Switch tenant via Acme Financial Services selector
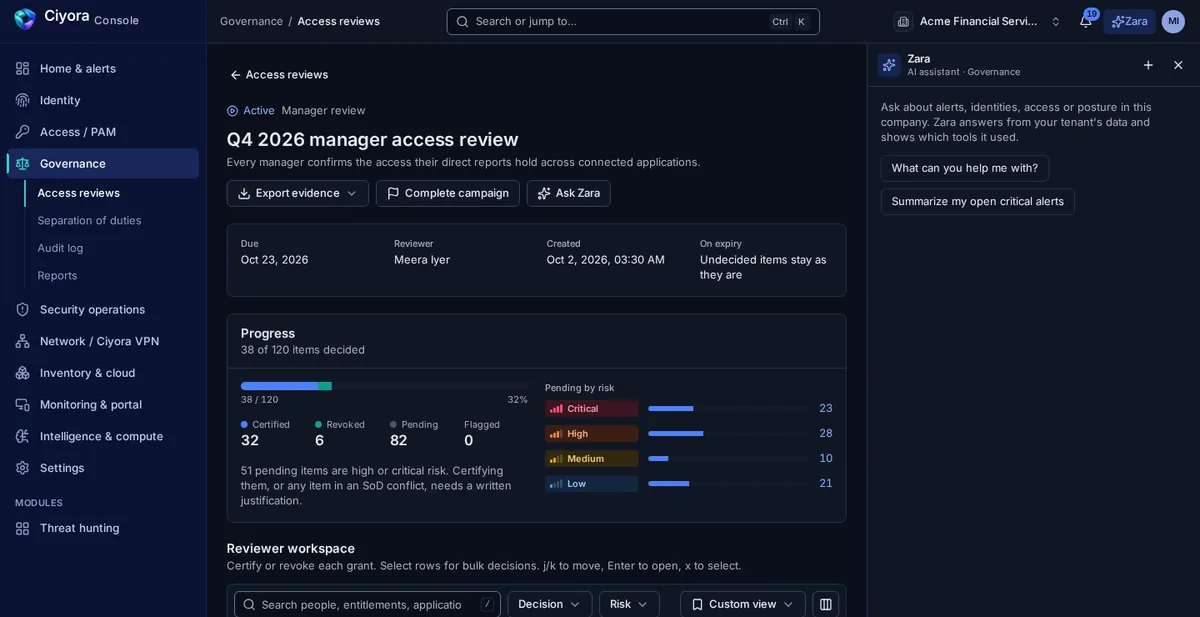Viewport: 1200px width, 617px height. pyautogui.click(x=979, y=21)
